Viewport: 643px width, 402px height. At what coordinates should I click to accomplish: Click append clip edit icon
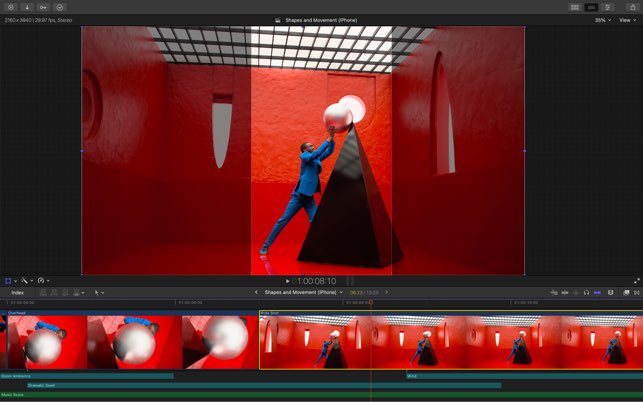pos(65,292)
